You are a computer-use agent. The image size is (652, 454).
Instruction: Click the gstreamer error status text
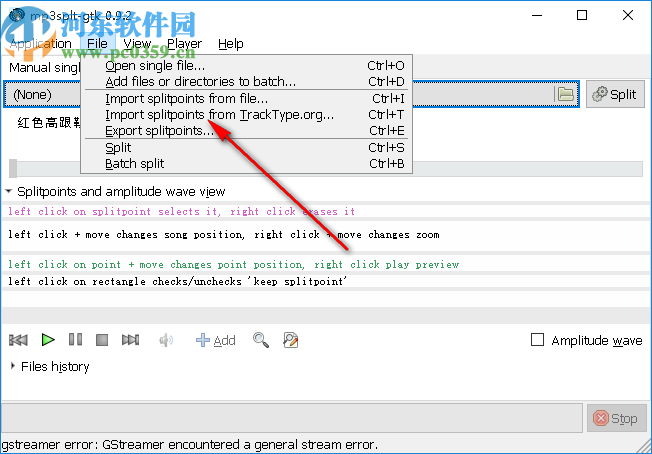click(190, 445)
